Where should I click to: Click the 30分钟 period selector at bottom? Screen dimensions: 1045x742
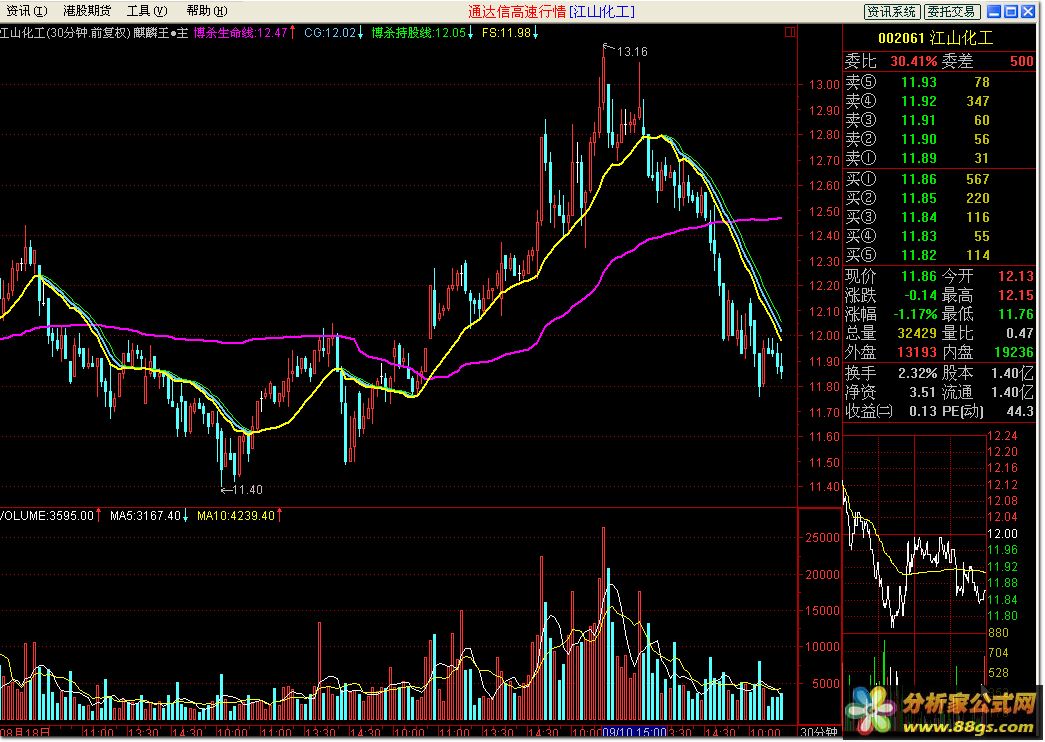(819, 733)
